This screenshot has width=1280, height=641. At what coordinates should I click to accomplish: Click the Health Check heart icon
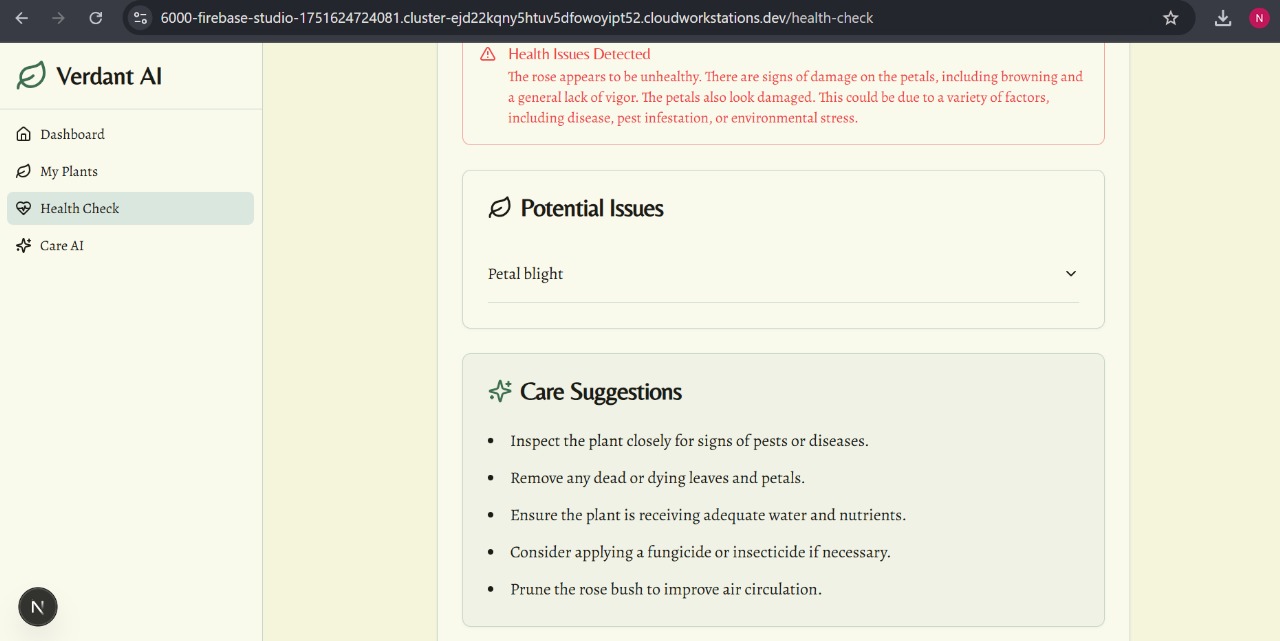pos(24,208)
